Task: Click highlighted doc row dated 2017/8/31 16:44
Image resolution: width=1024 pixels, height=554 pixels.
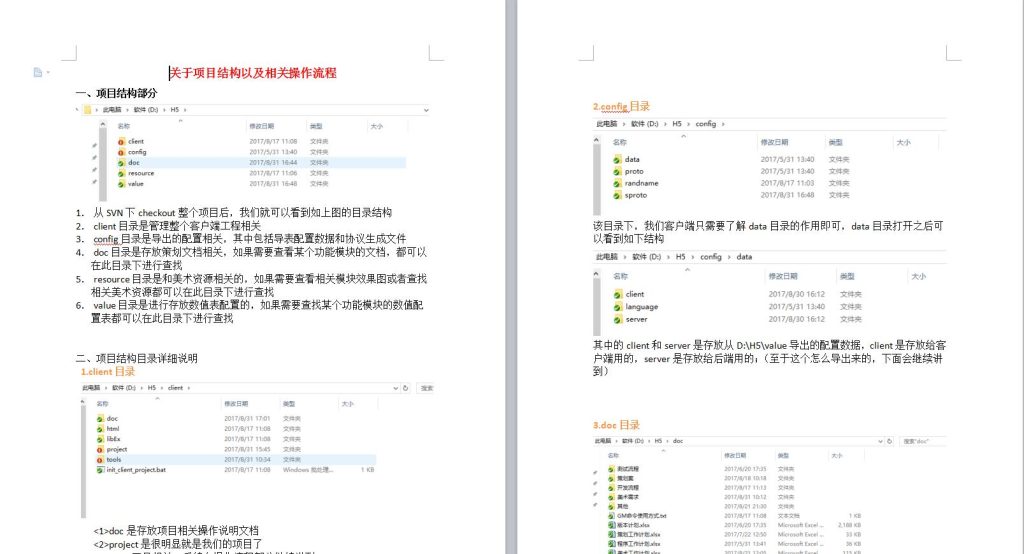Action: pyautogui.click(x=261, y=163)
